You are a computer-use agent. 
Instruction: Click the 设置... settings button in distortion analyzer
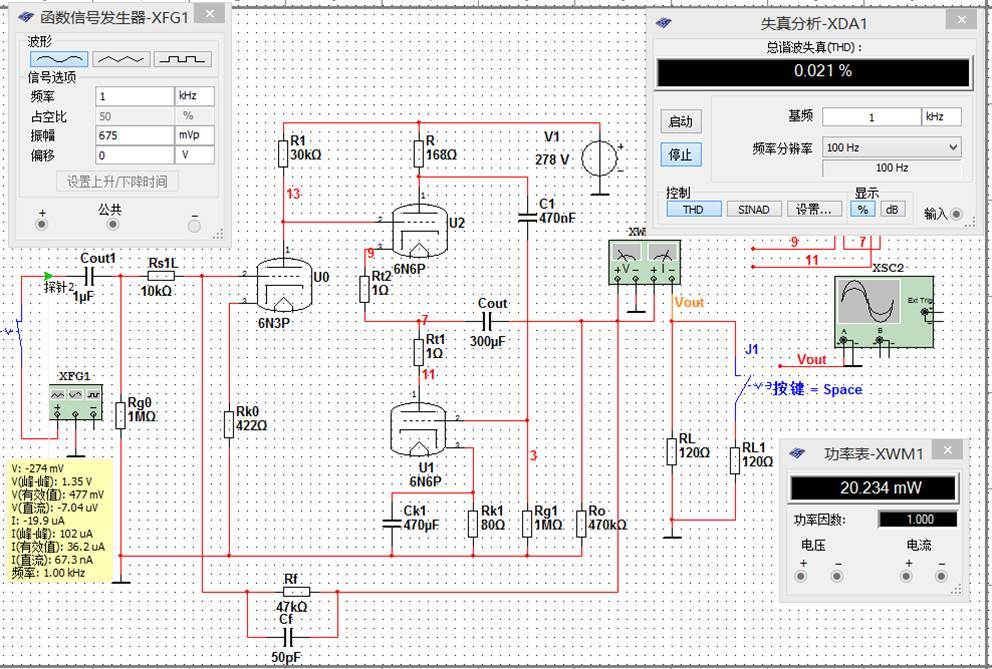point(815,209)
